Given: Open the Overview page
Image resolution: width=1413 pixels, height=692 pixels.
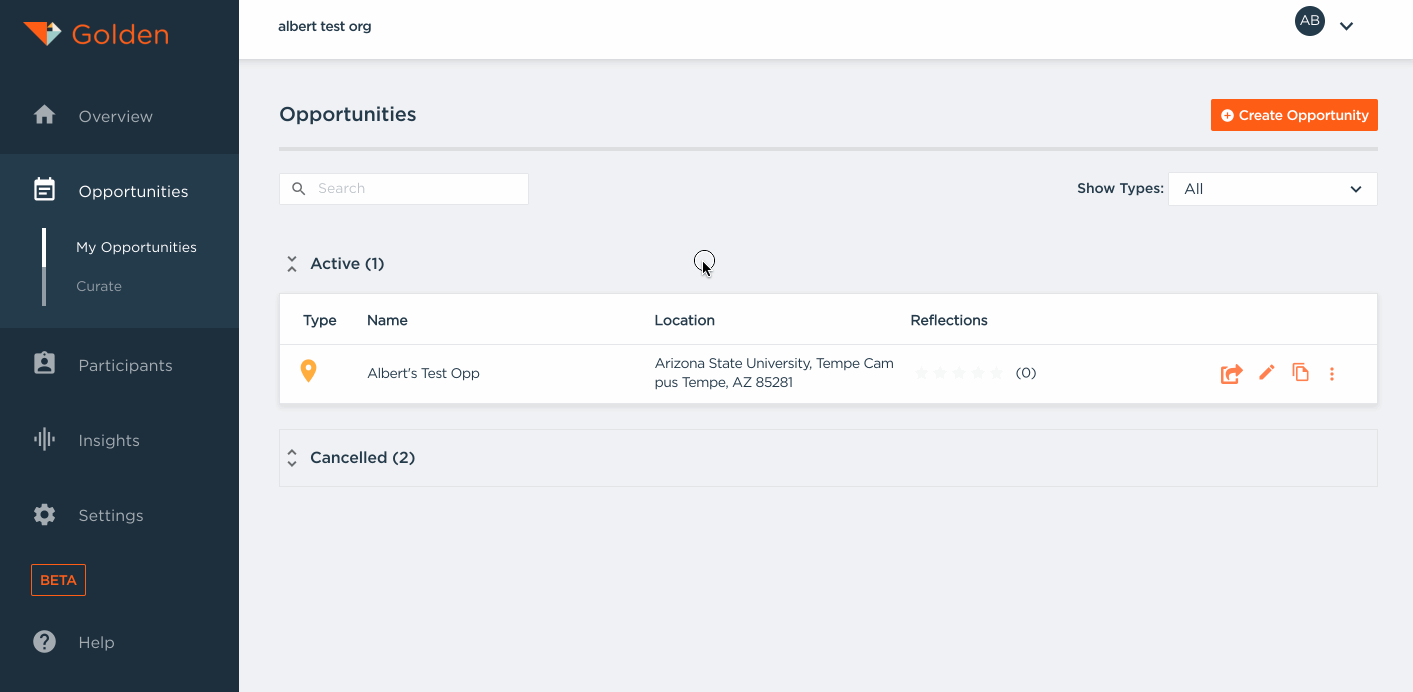Looking at the screenshot, I should 115,115.
